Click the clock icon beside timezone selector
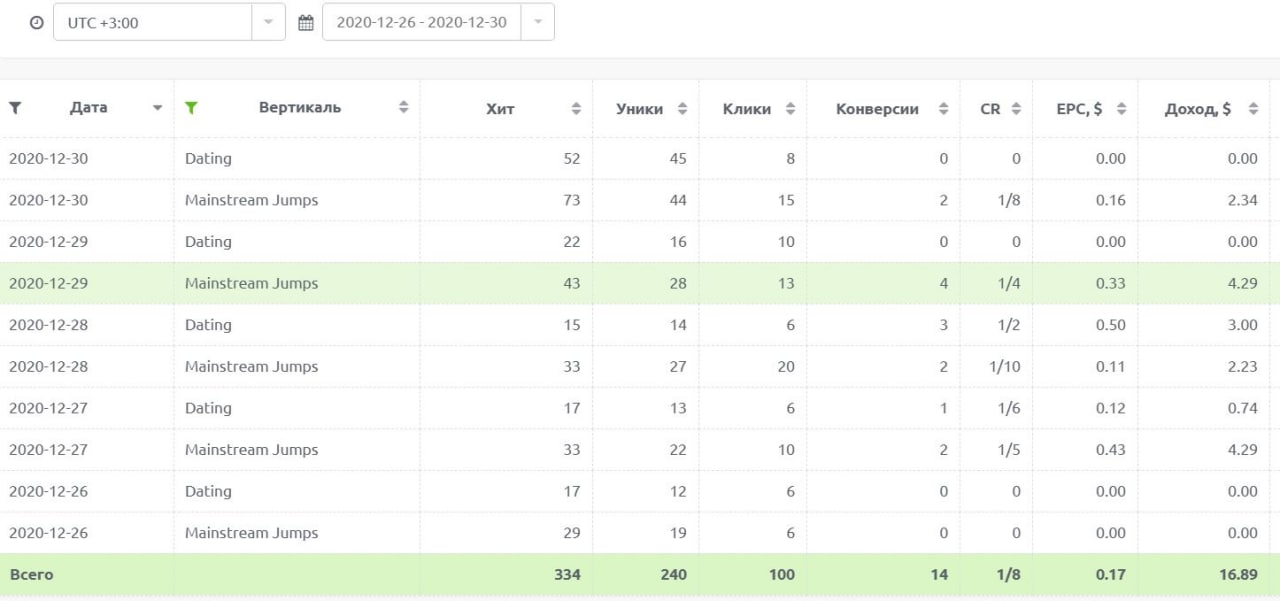The width and height of the screenshot is (1280, 601). (37, 22)
